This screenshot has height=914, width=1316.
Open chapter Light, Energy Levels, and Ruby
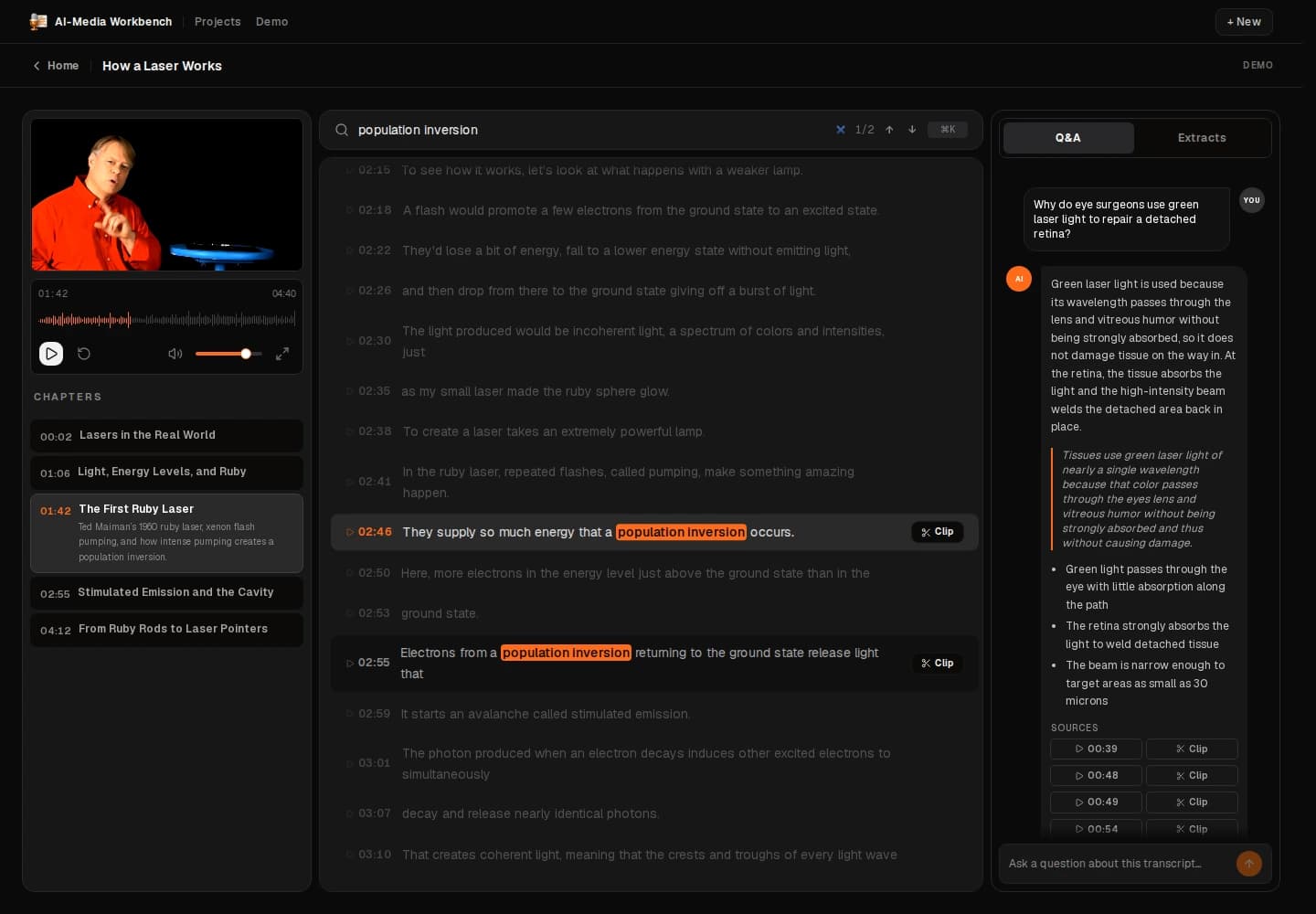tap(166, 473)
